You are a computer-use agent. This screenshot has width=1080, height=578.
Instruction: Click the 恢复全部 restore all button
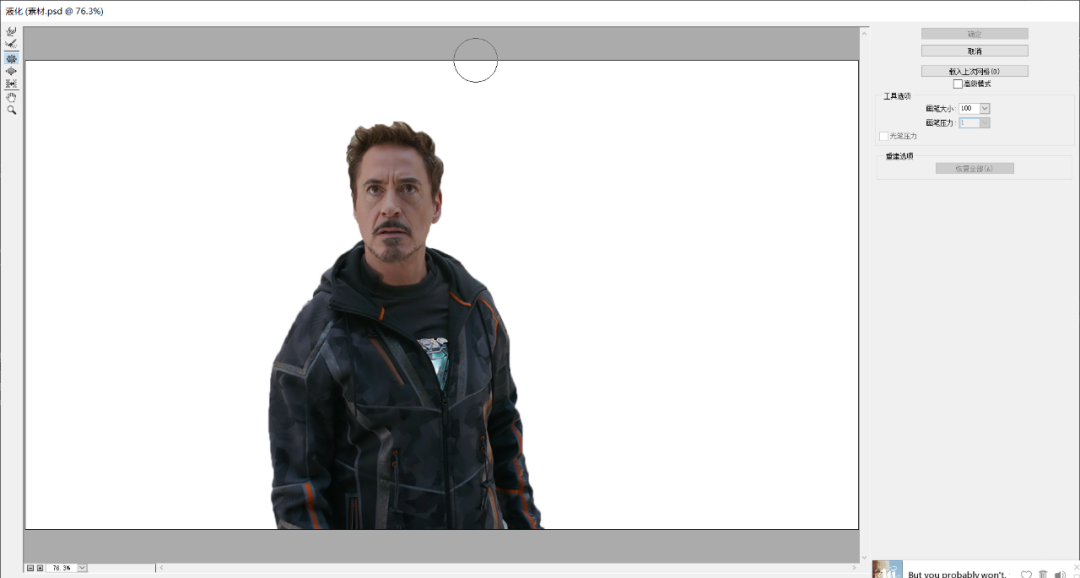coord(975,168)
